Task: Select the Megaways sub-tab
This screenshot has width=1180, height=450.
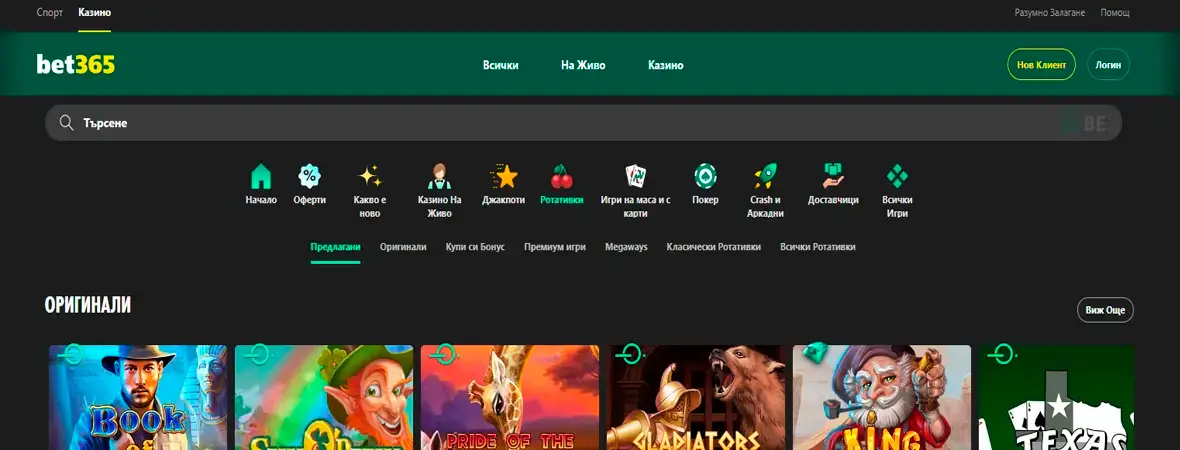Action: click(x=626, y=247)
